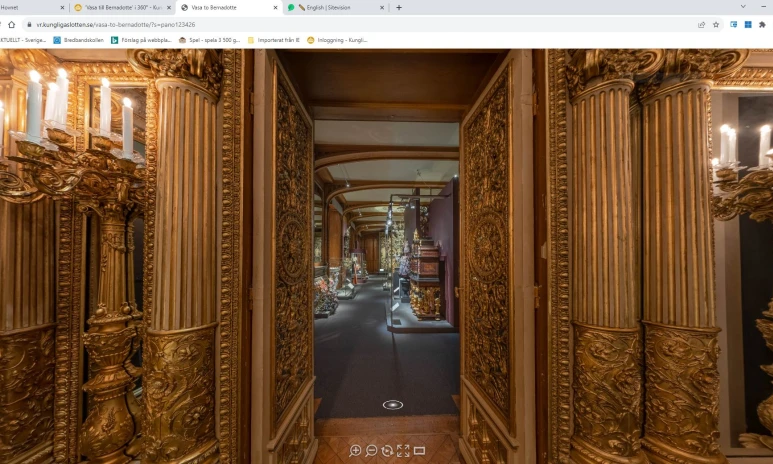The height and width of the screenshot is (464, 773).
Task: Start auto-rotate of the panorama
Action: click(387, 451)
